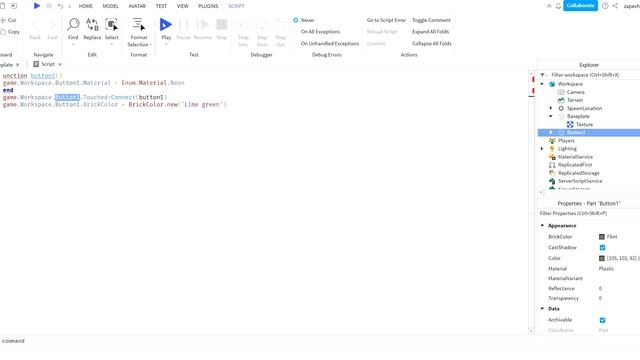
Task: Click the notification bell icon beside Collaborate
Action: click(x=558, y=6)
